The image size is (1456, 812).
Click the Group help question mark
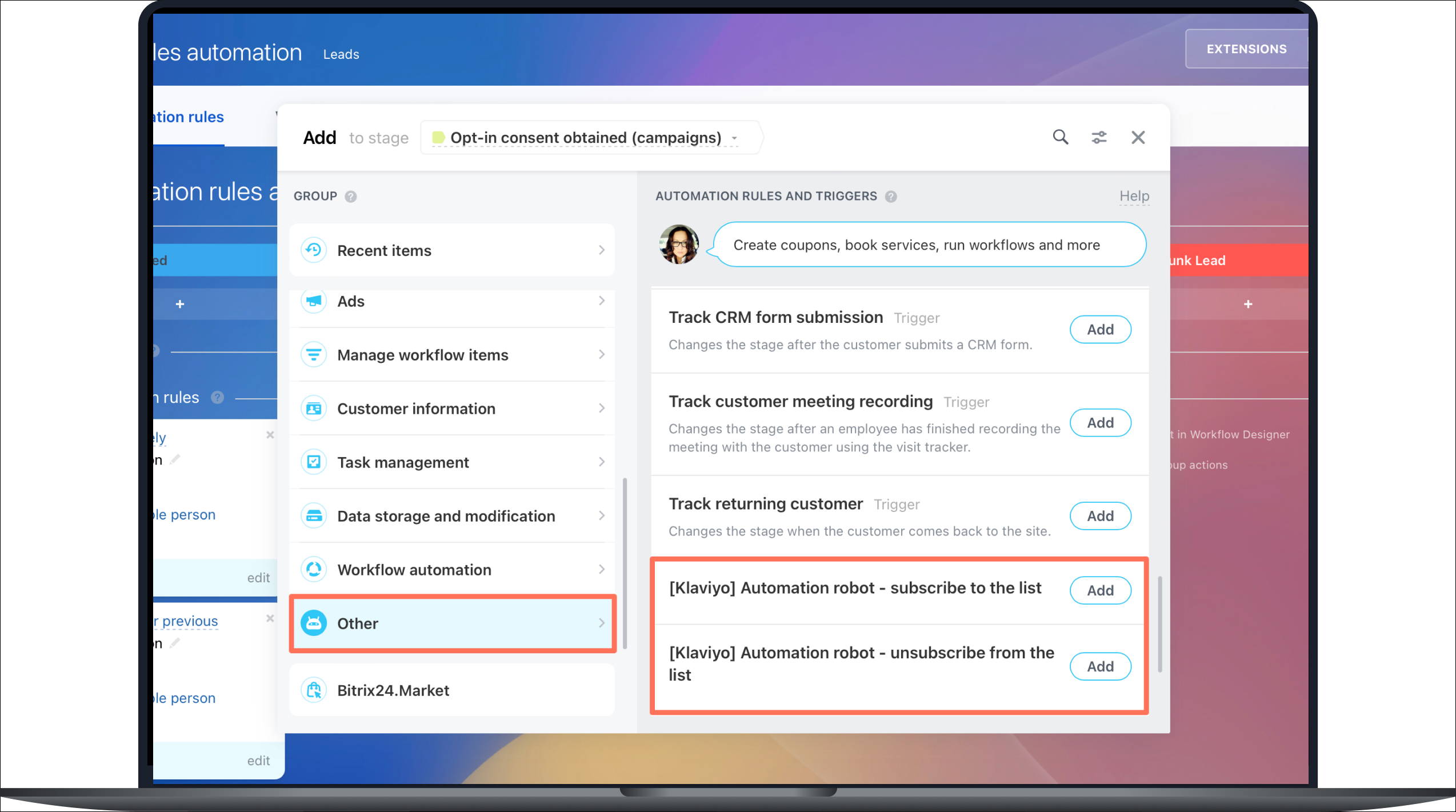[351, 197]
